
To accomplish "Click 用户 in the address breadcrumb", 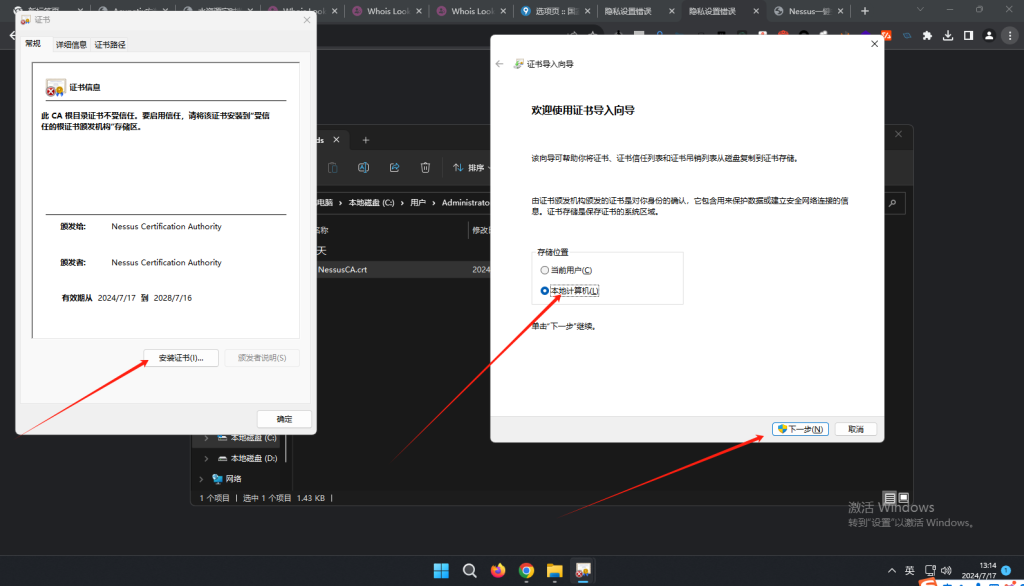I will tap(418, 203).
